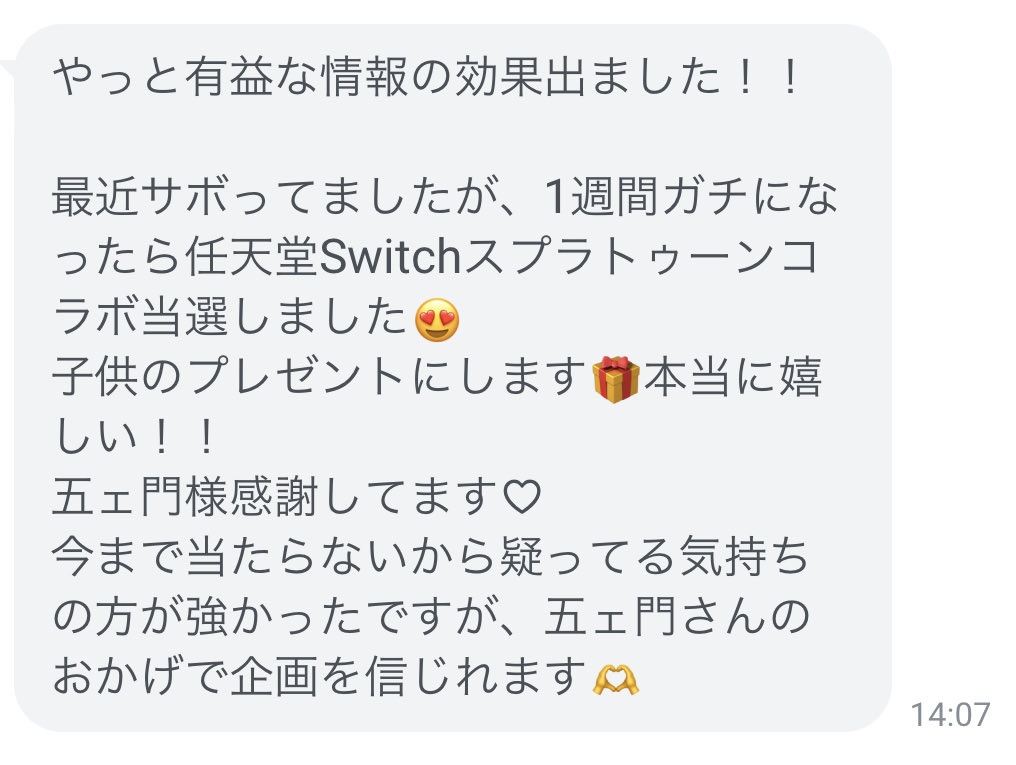Click the 14:07 message timestamp
This screenshot has width=1016, height=765.
point(951,715)
